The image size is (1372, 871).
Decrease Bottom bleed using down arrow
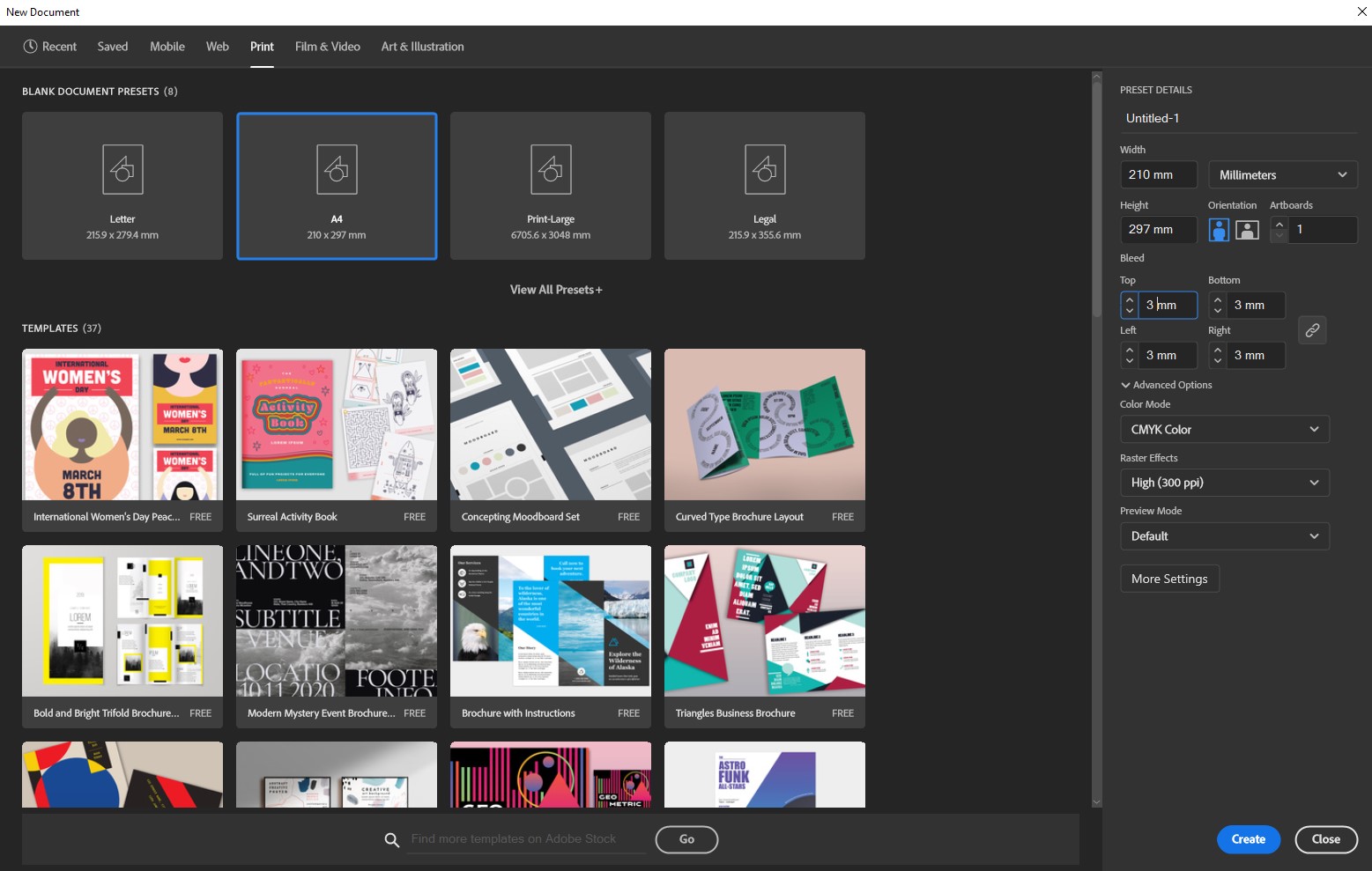(x=1218, y=310)
